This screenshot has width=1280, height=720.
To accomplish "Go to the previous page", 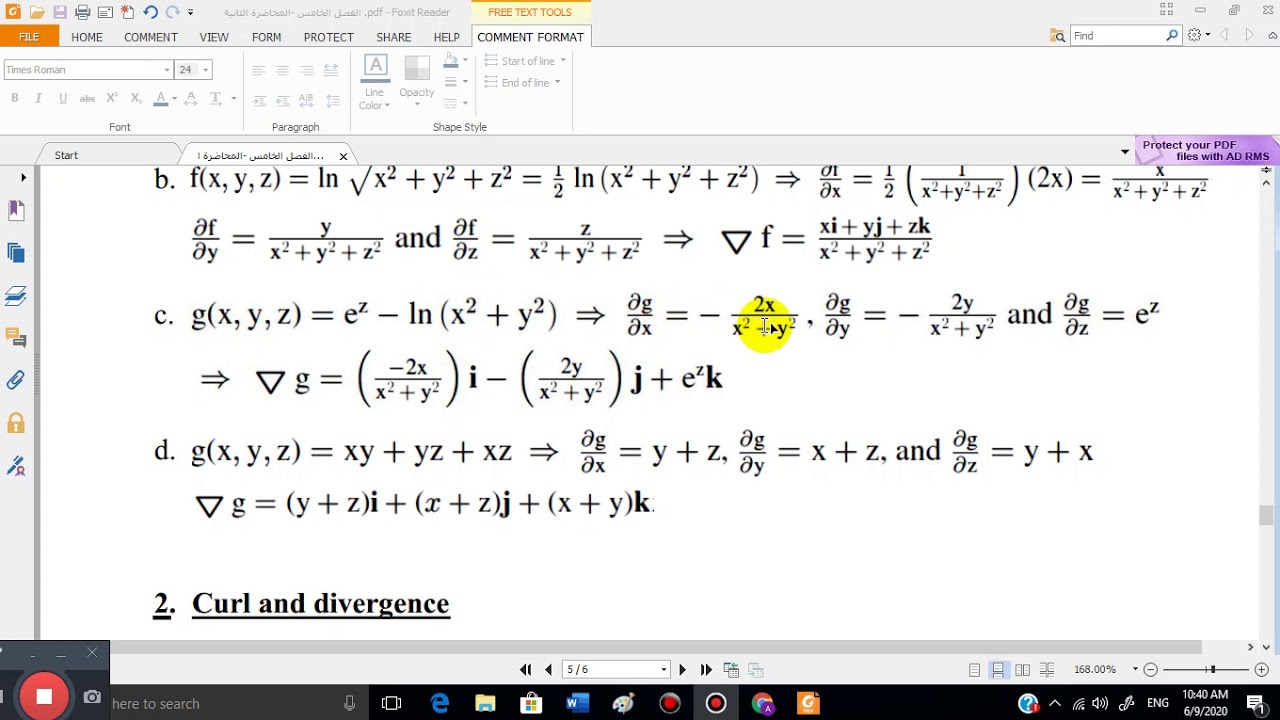I will (548, 669).
